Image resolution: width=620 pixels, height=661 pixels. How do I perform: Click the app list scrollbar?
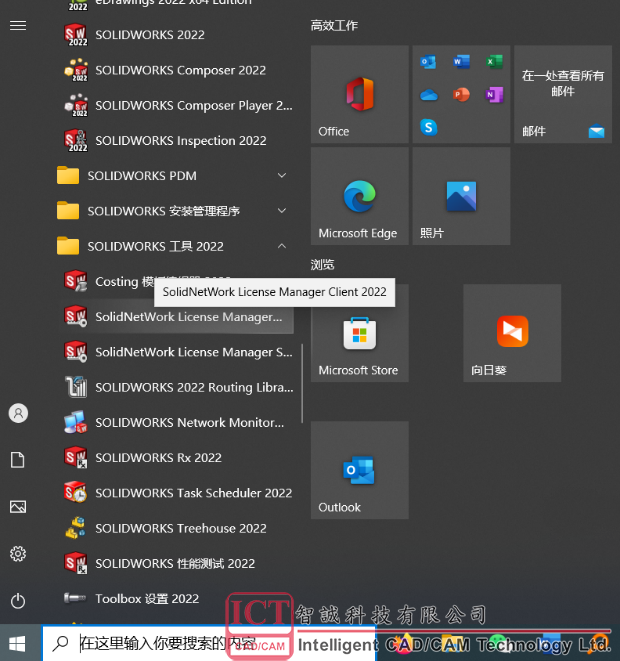(302, 383)
